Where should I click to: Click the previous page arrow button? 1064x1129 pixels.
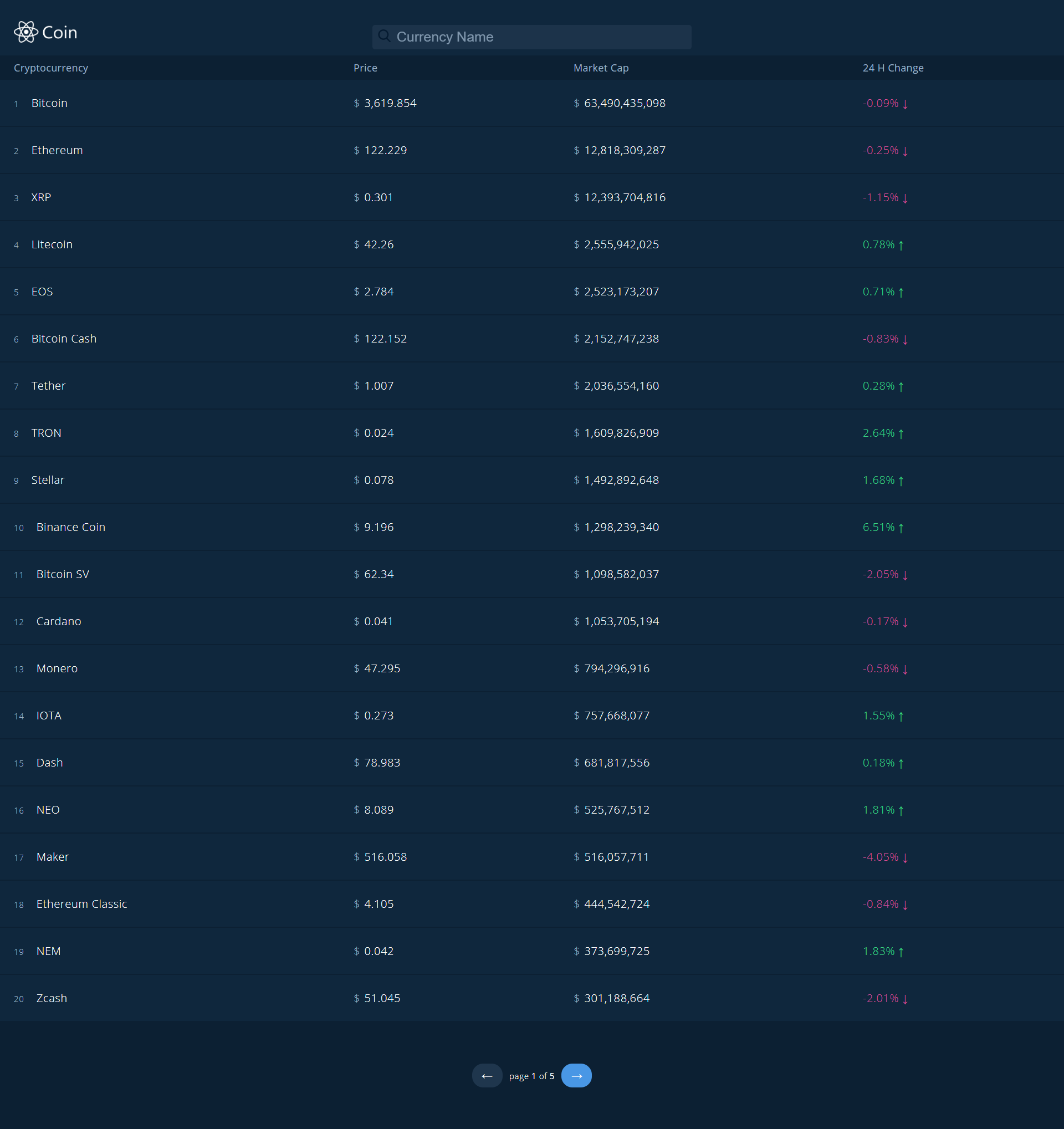pos(487,1076)
